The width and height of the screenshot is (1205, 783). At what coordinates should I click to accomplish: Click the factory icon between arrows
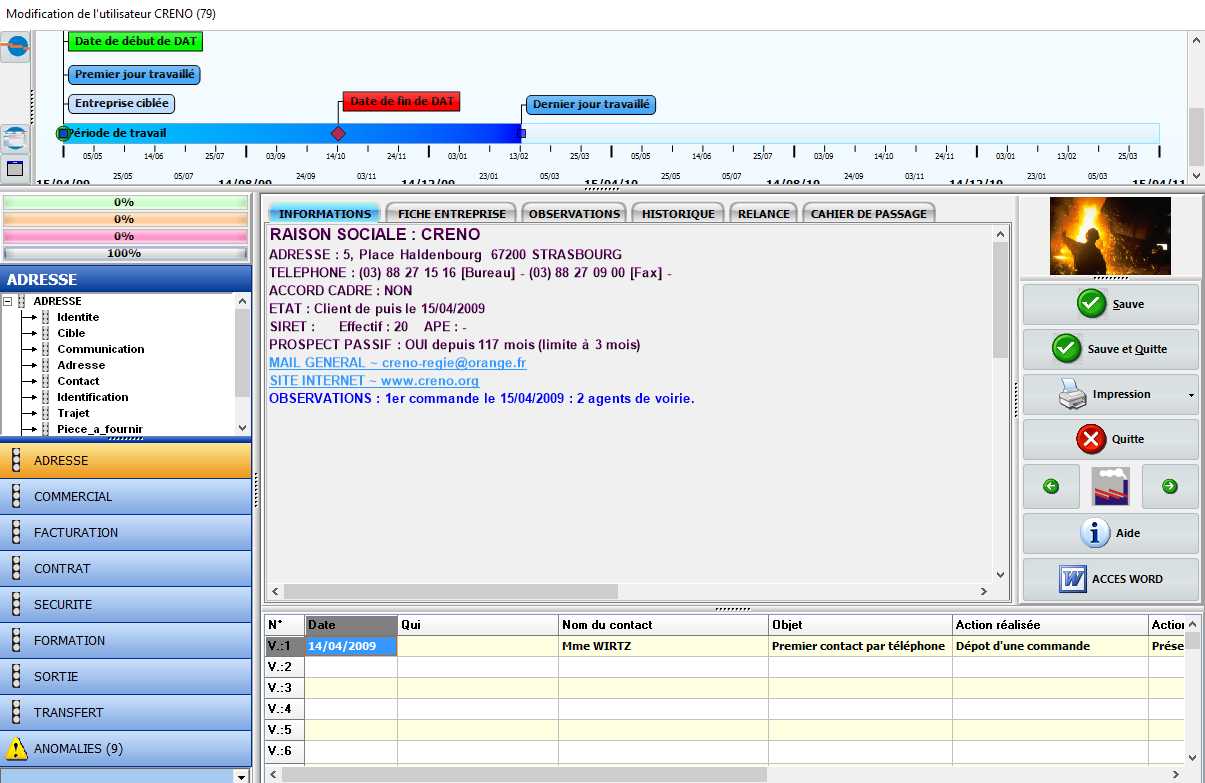pyautogui.click(x=1110, y=486)
